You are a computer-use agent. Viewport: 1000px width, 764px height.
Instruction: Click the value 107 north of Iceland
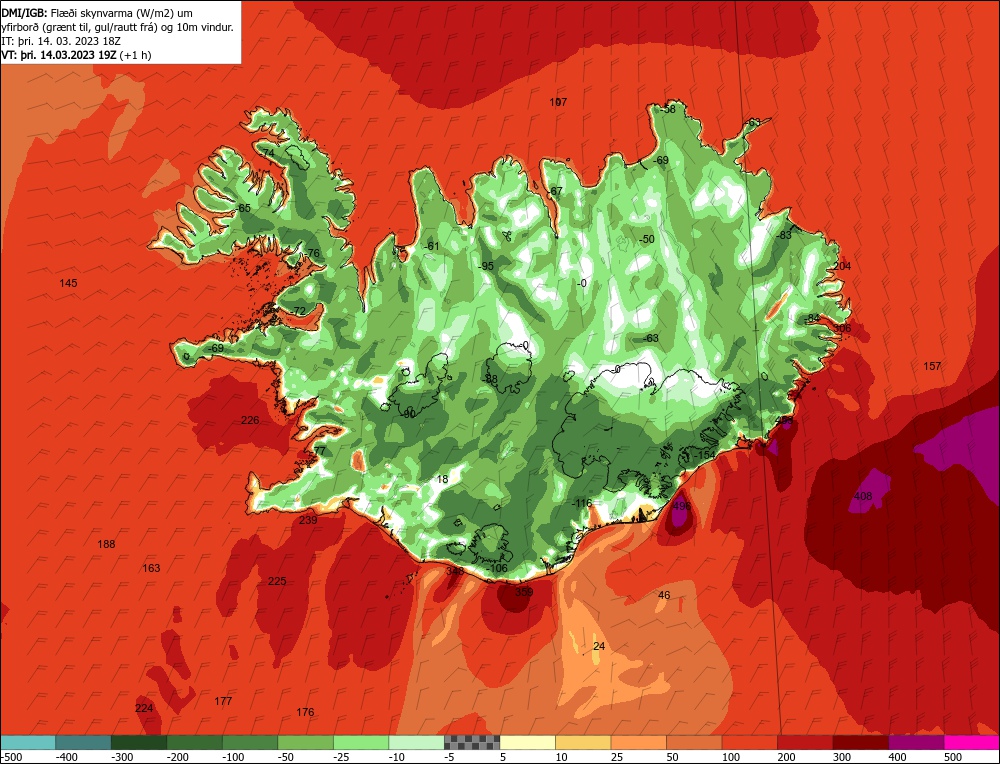click(x=558, y=102)
